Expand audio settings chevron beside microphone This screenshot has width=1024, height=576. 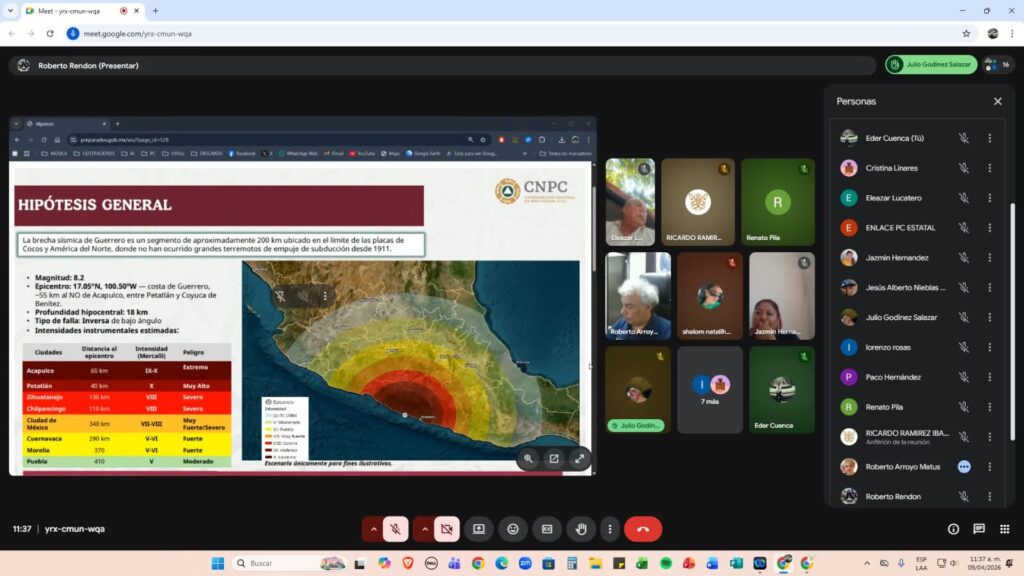[373, 529]
